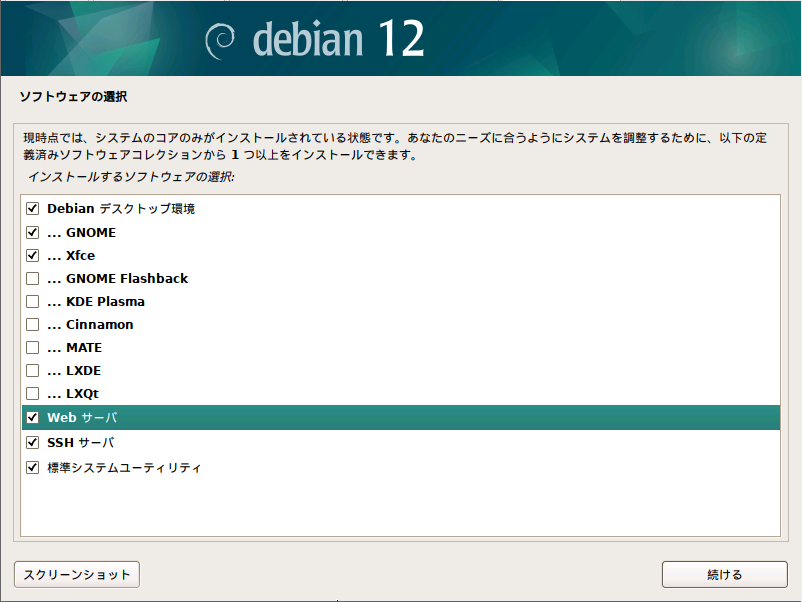Uncheck the Xfce checkbox
Image resolution: width=802 pixels, height=602 pixels.
pos(33,255)
